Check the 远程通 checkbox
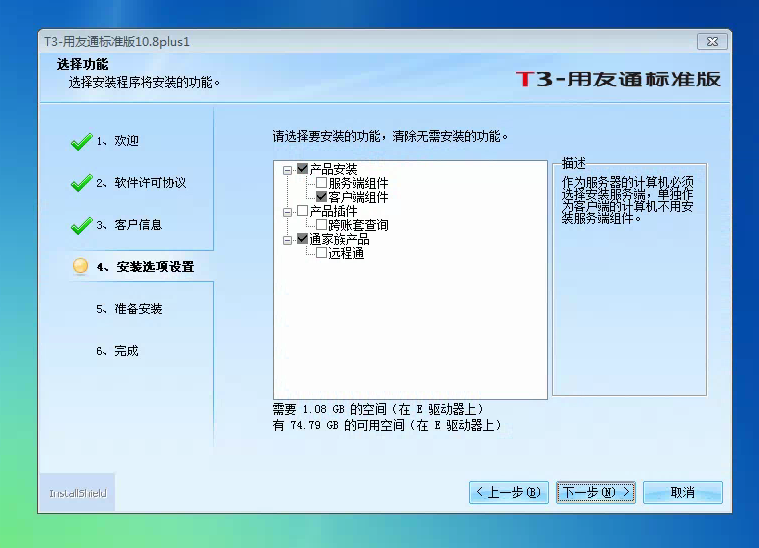 click(x=321, y=253)
